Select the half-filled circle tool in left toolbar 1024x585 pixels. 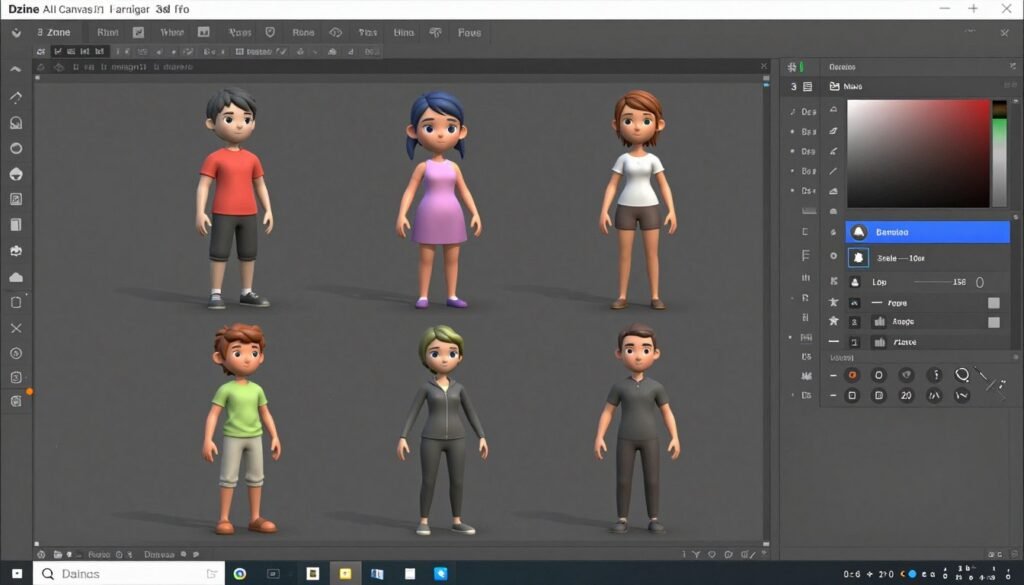click(x=16, y=174)
